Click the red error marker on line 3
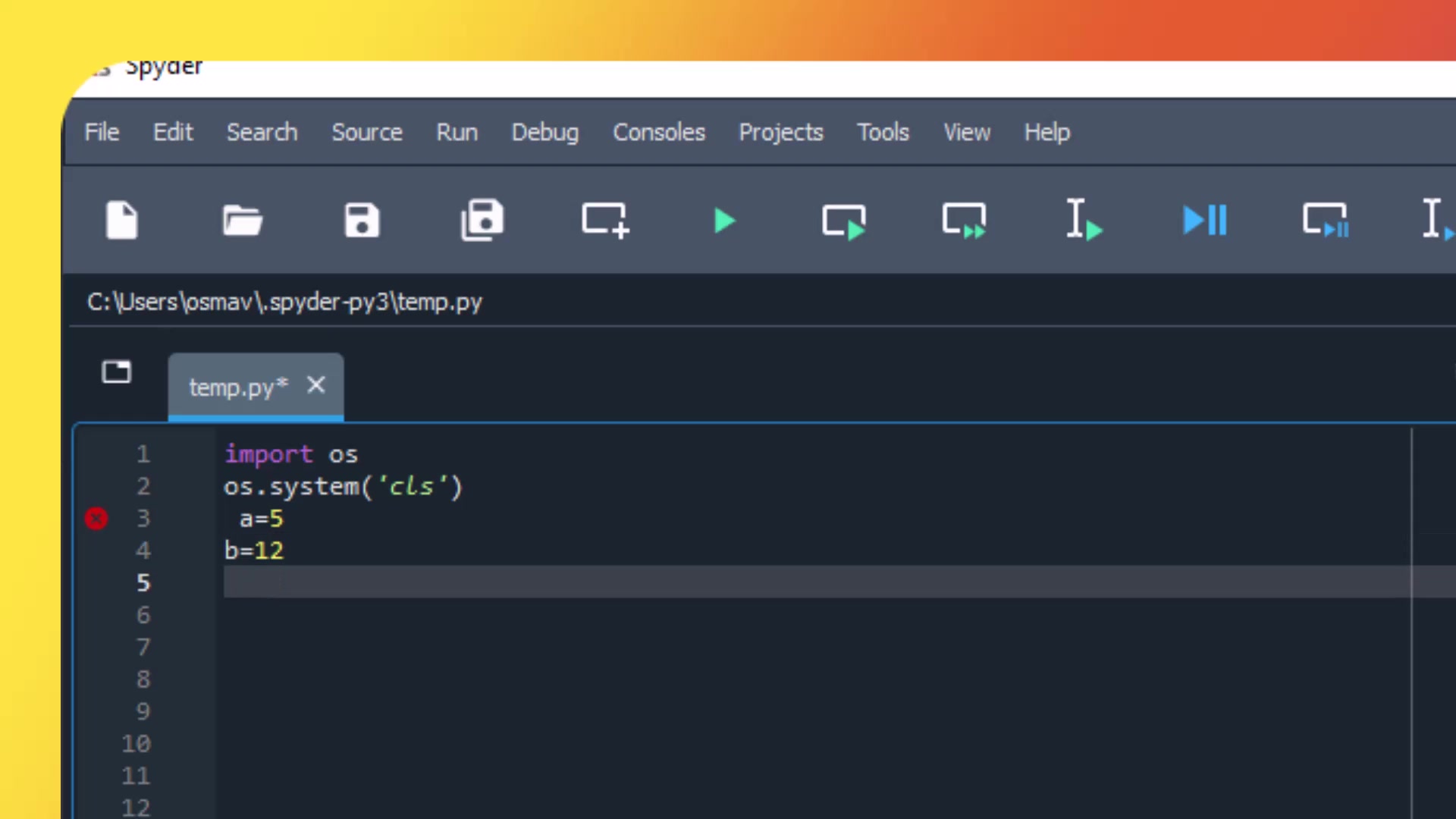1456x819 pixels. tap(96, 519)
